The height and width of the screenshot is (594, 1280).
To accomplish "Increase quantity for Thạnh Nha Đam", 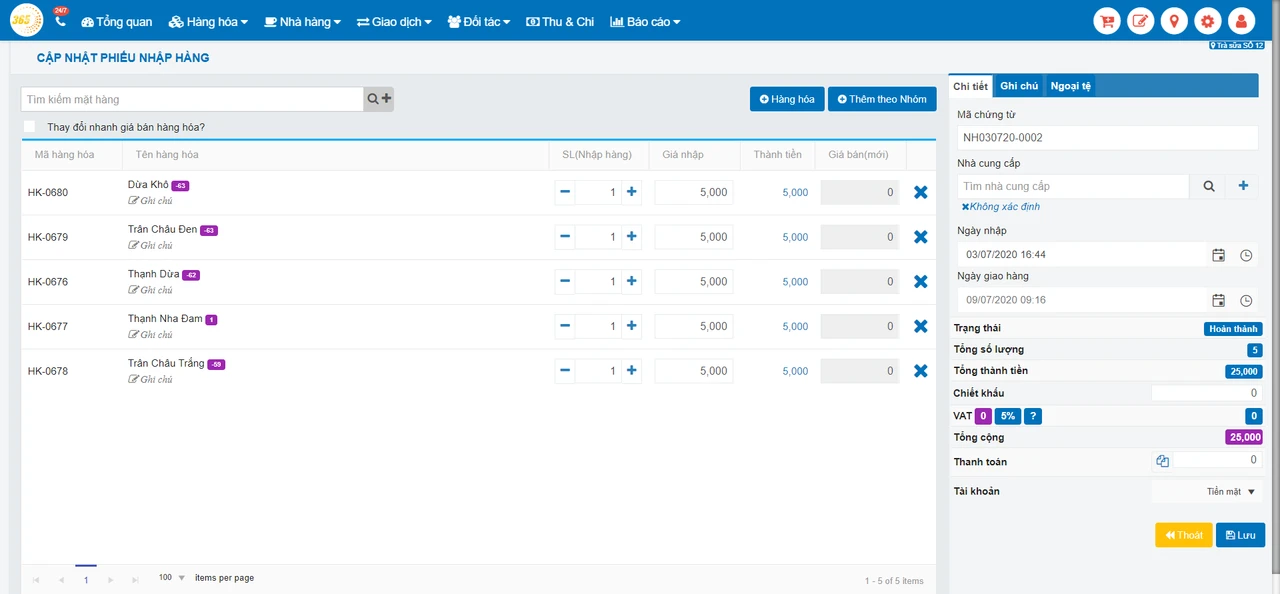I will click(x=632, y=326).
